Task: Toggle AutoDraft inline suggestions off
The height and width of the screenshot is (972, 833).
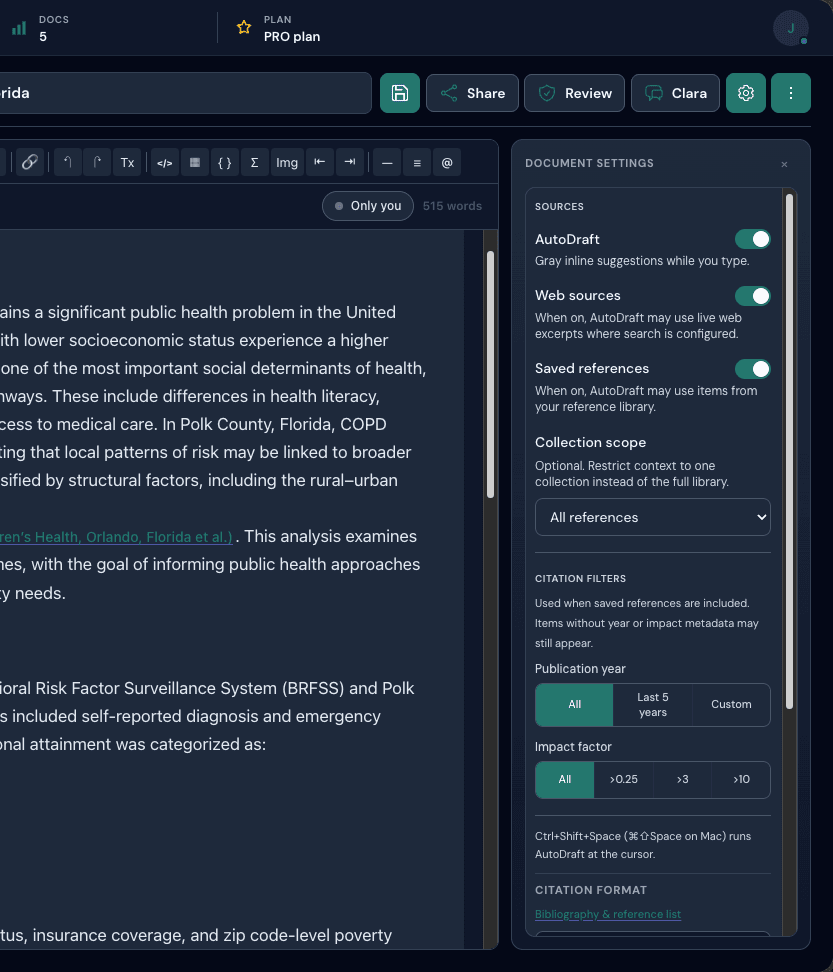Action: [753, 239]
